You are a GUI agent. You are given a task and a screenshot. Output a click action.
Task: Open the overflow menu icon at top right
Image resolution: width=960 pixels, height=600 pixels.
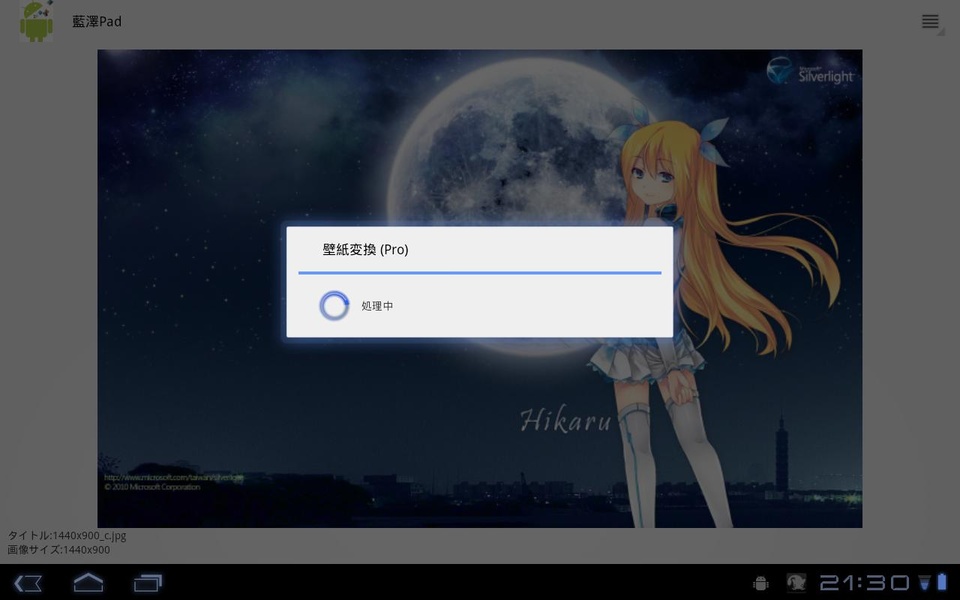coord(931,22)
